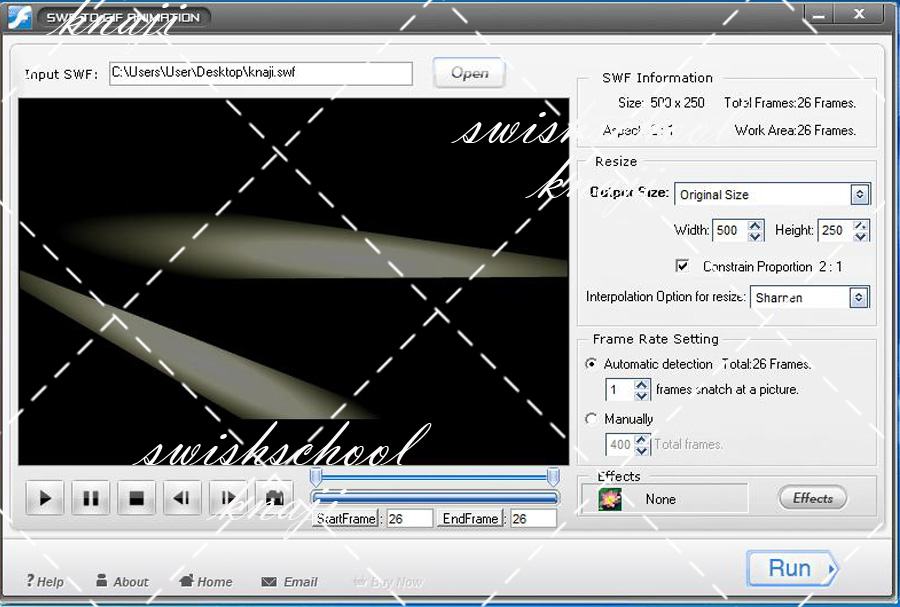This screenshot has width=900, height=607.
Task: Open the Help link
Action: point(45,582)
